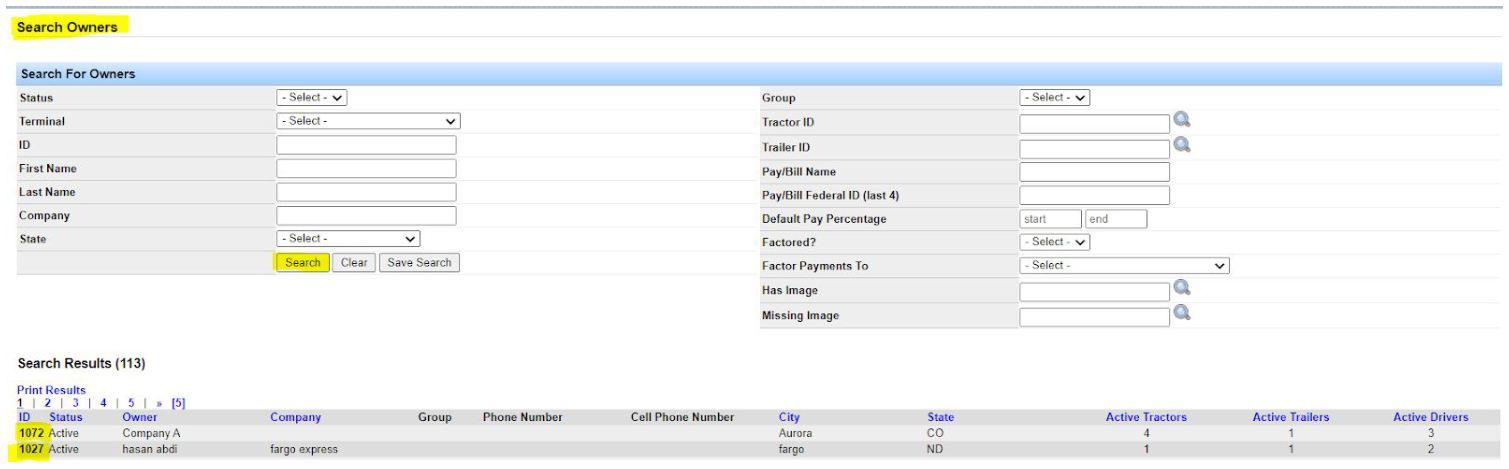Sort results by City column
1509x469 pixels.
coord(789,417)
